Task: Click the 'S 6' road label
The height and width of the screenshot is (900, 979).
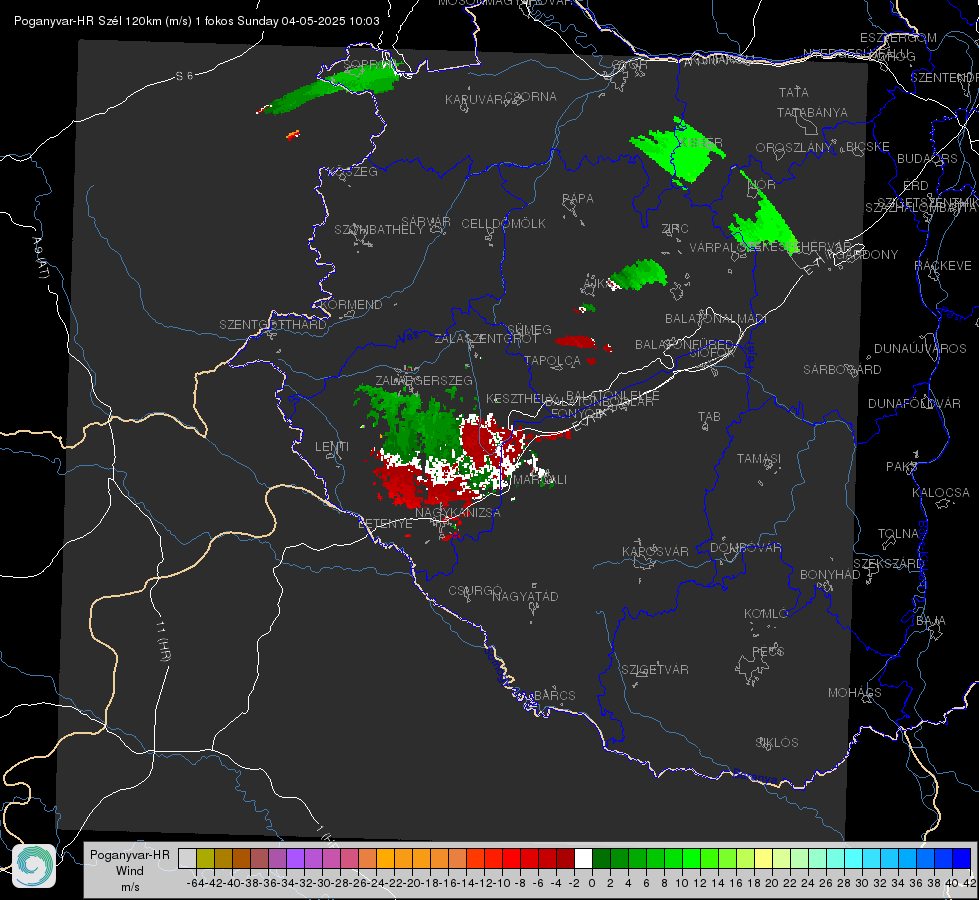Action: 184,76
